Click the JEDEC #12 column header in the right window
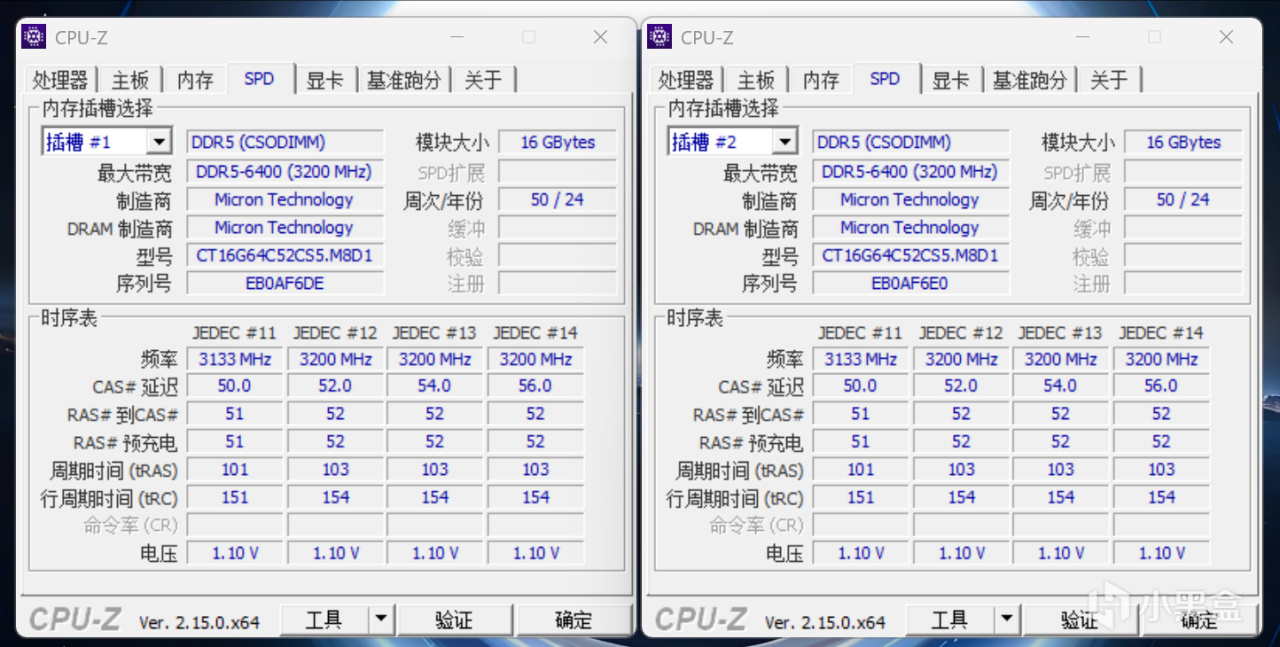 pyautogui.click(x=961, y=332)
